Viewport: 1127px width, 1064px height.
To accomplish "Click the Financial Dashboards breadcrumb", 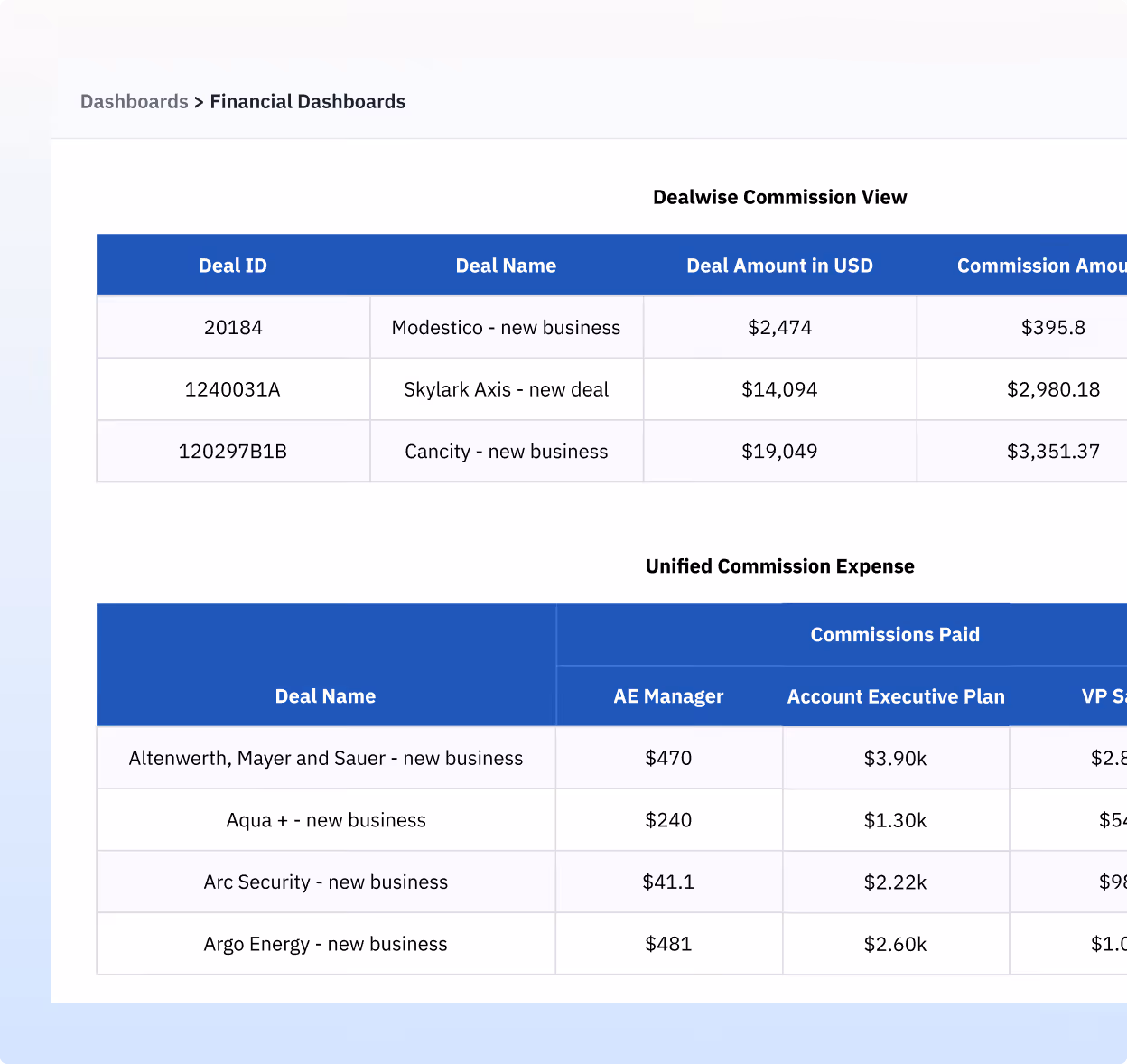I will pyautogui.click(x=307, y=101).
